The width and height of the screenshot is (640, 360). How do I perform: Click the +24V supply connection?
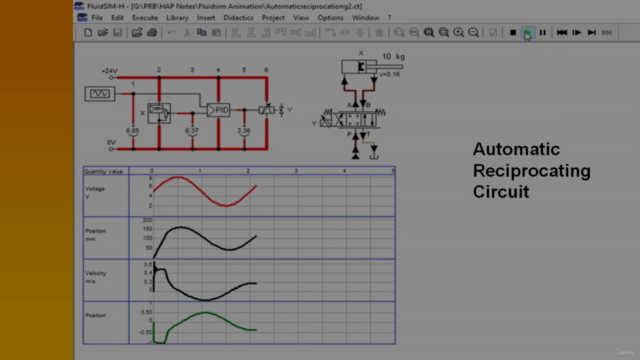coord(111,77)
